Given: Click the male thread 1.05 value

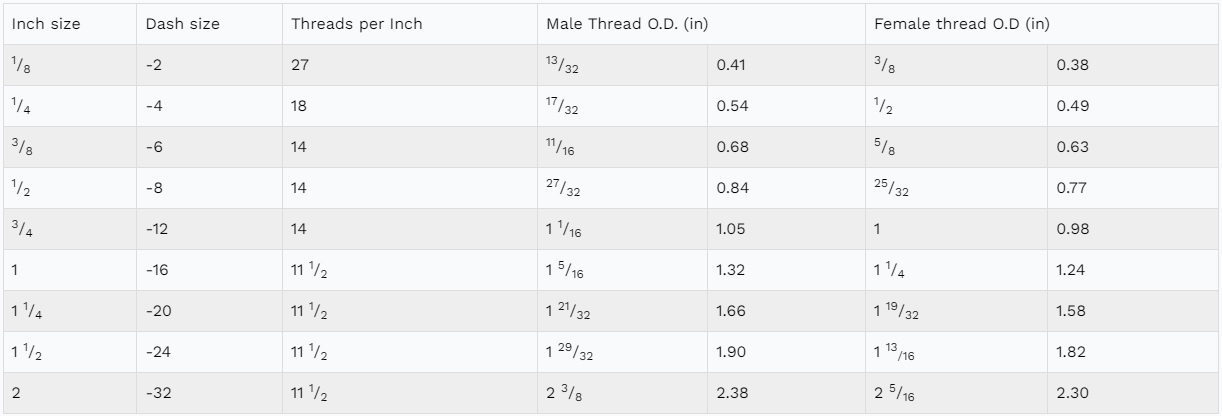Looking at the screenshot, I should click(x=732, y=229).
